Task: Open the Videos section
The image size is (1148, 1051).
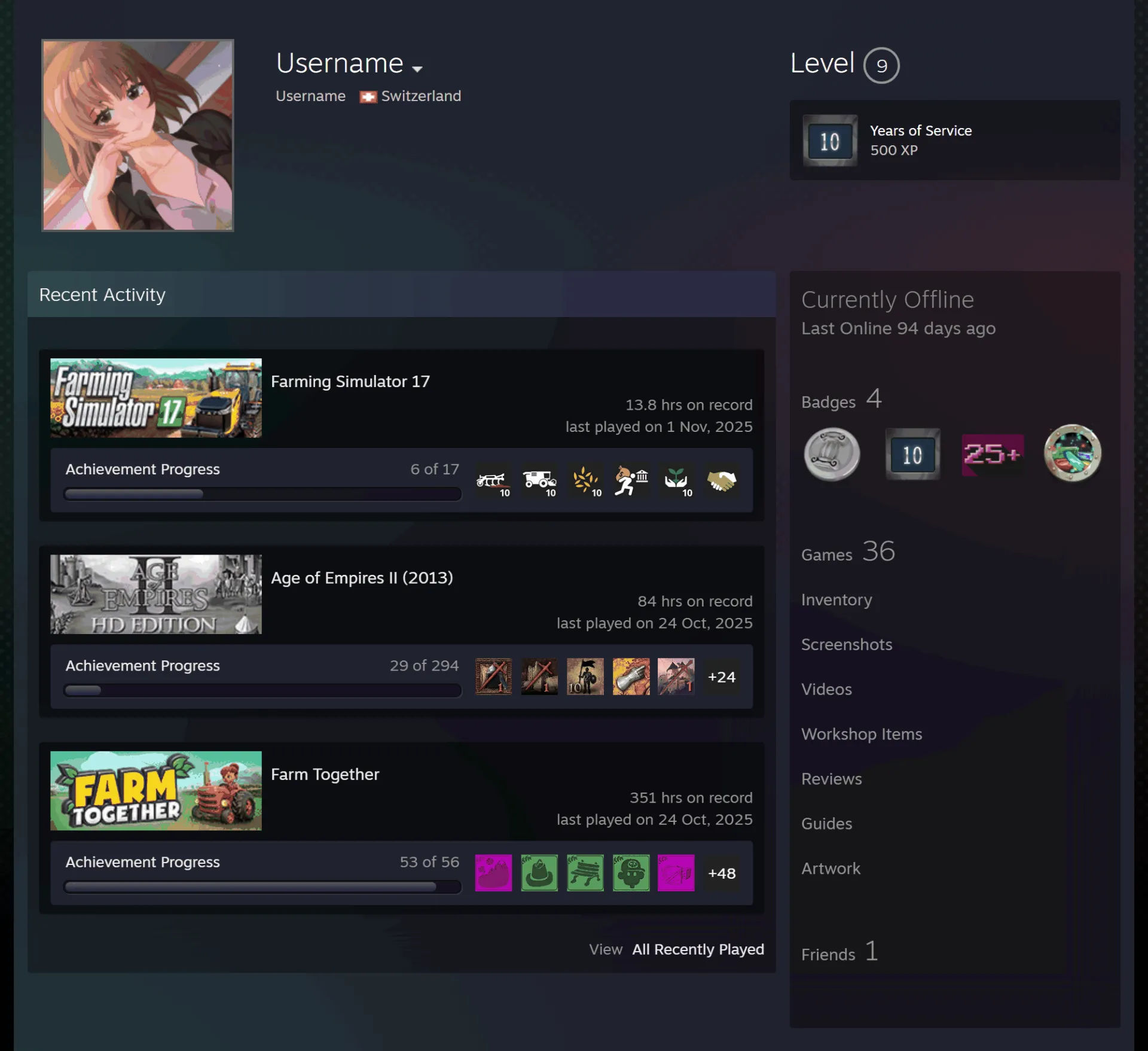Action: click(826, 689)
